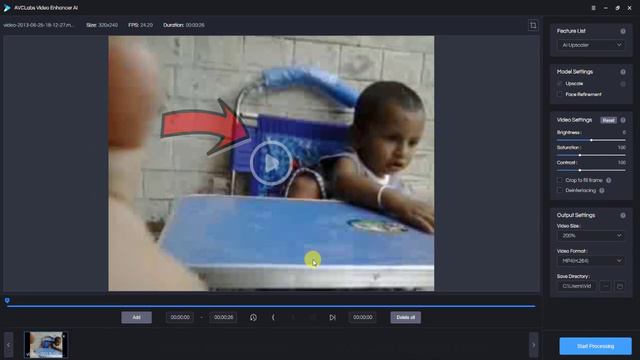The width and height of the screenshot is (640, 360).
Task: Click the Delete all button
Action: [x=405, y=317]
